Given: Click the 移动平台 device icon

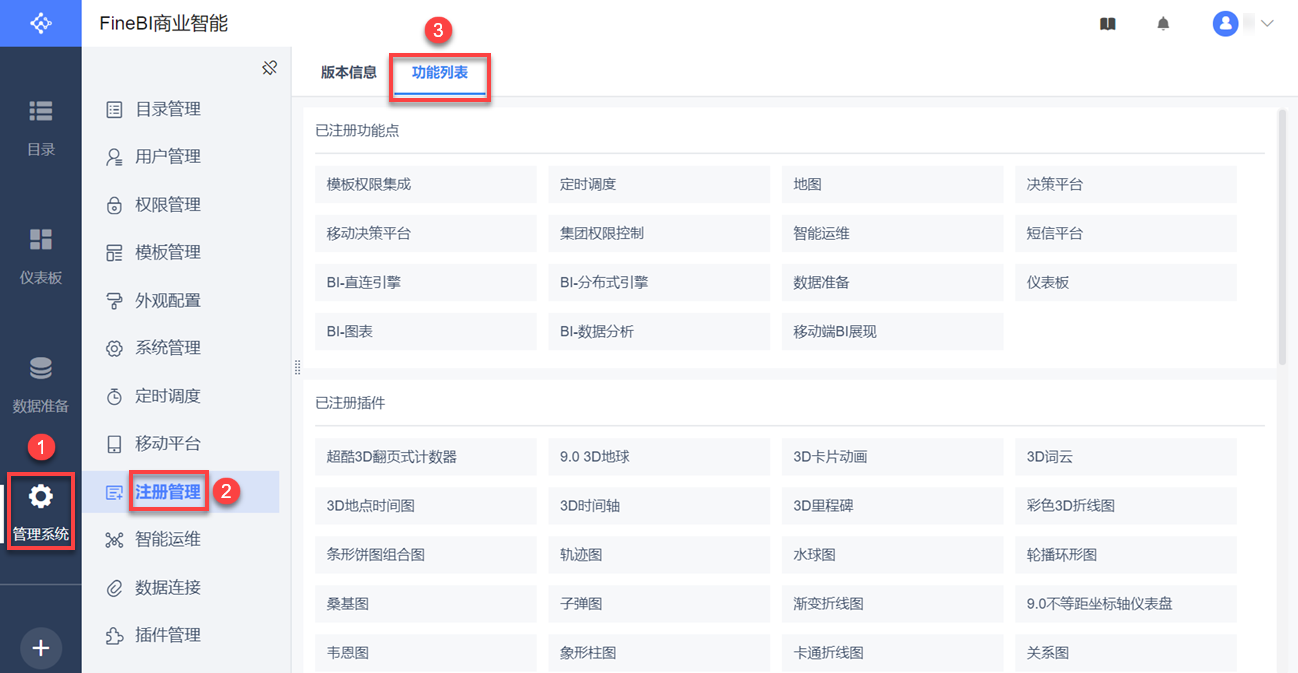Looking at the screenshot, I should tap(114, 444).
